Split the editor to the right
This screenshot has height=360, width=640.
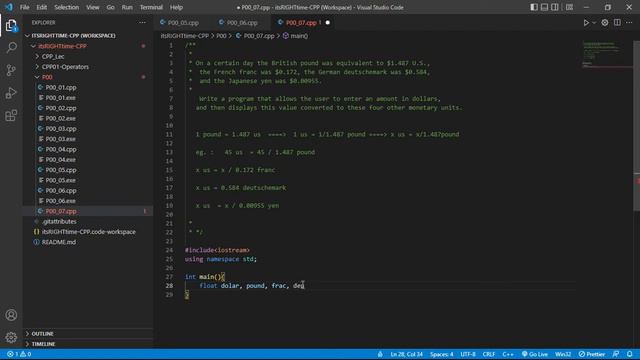tap(617, 23)
